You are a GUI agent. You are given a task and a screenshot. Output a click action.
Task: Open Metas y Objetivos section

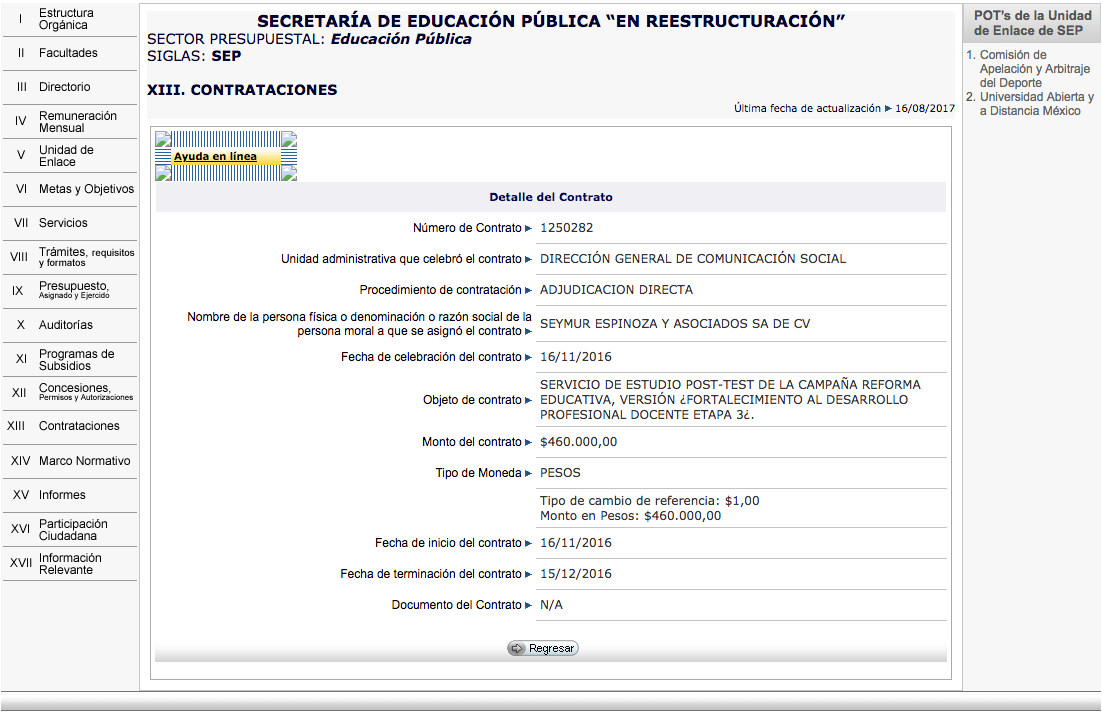tap(86, 189)
